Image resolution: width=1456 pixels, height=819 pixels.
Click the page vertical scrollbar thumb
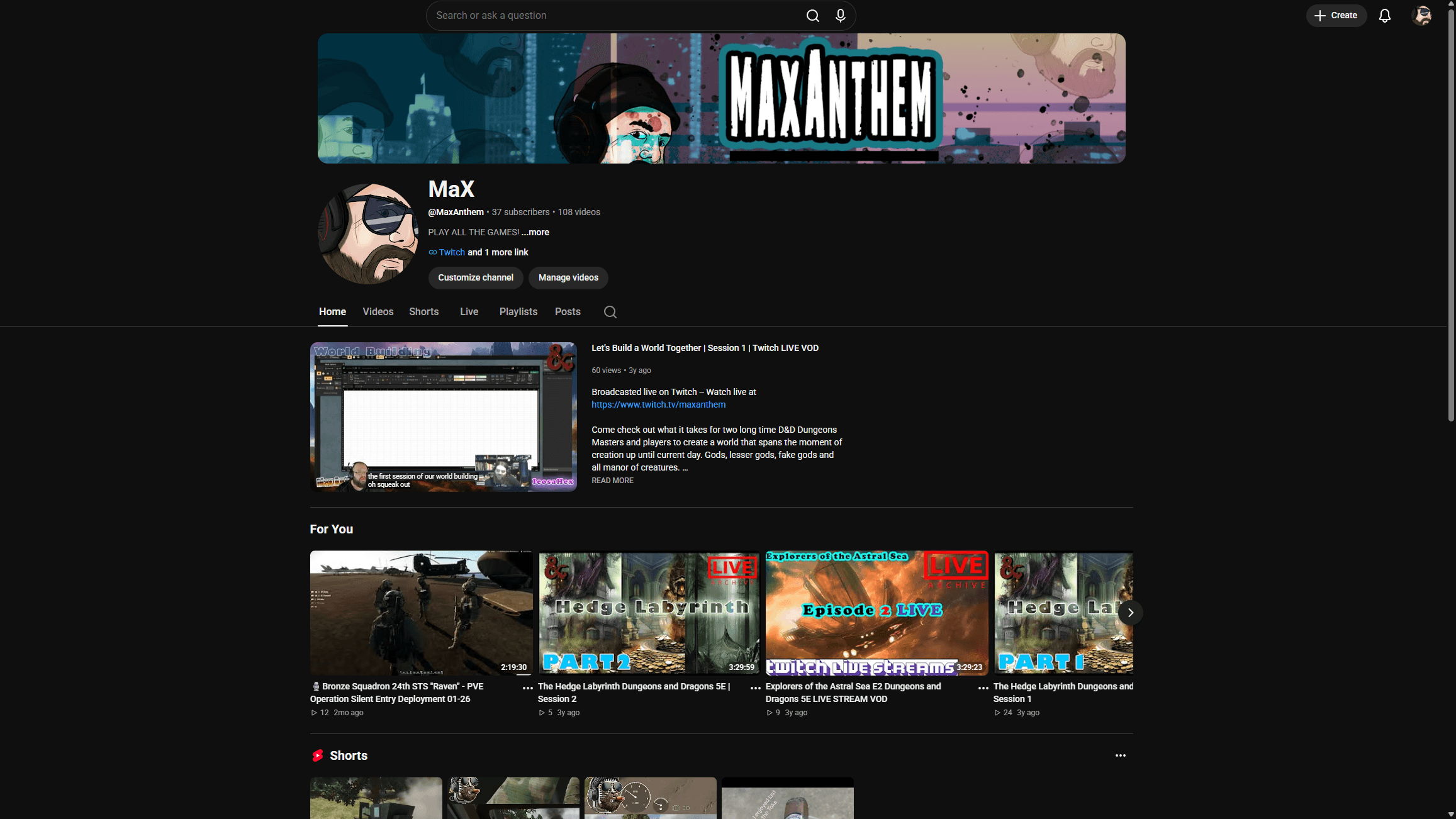[x=1451, y=214]
